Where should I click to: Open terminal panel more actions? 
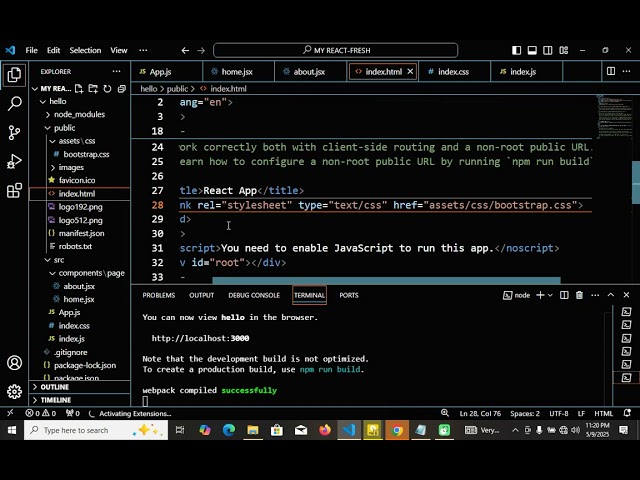pos(595,295)
